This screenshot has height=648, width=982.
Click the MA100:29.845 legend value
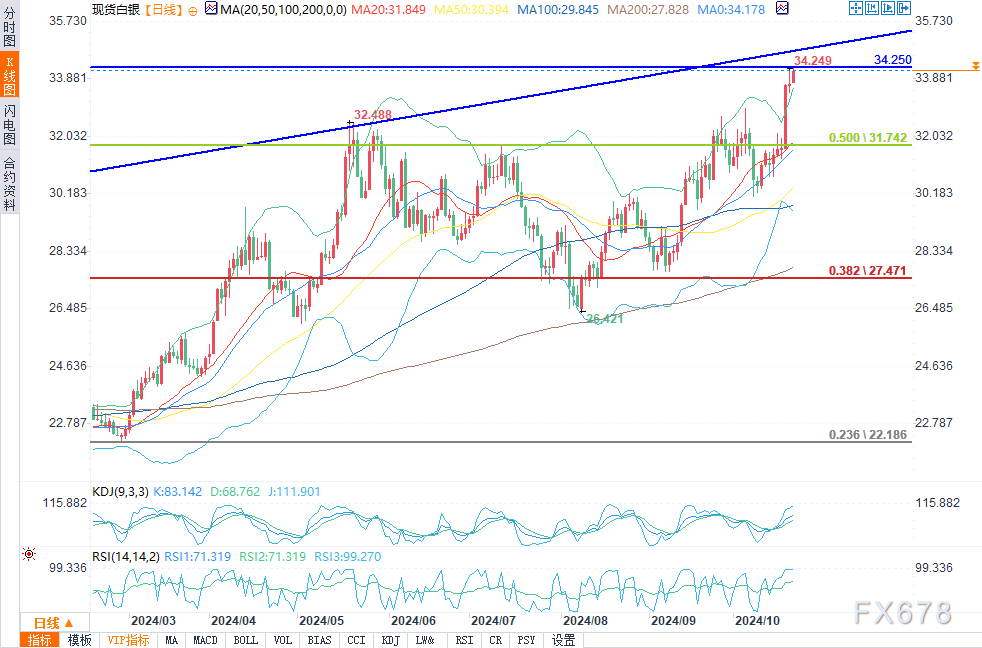point(558,9)
